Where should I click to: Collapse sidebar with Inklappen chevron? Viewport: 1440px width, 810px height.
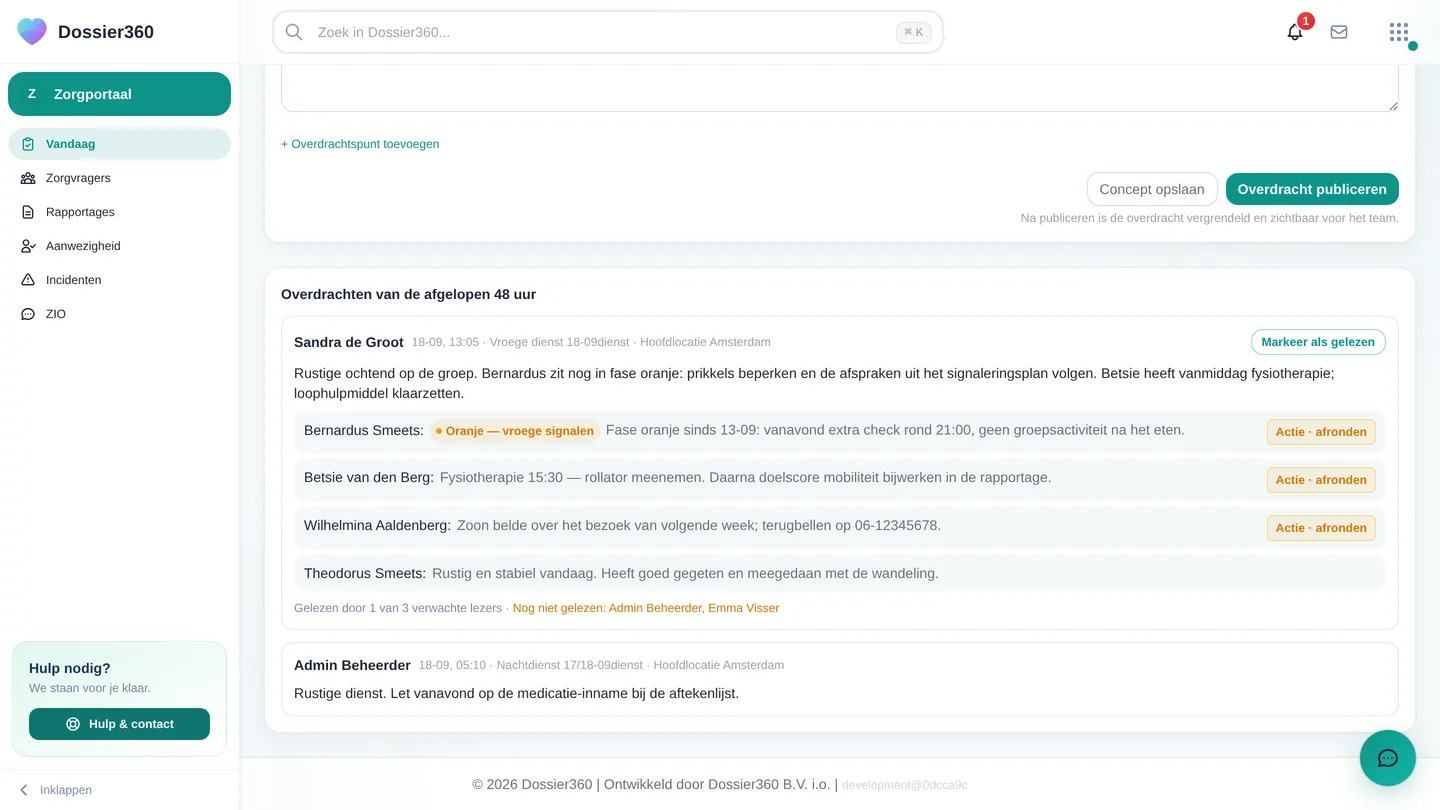click(24, 790)
